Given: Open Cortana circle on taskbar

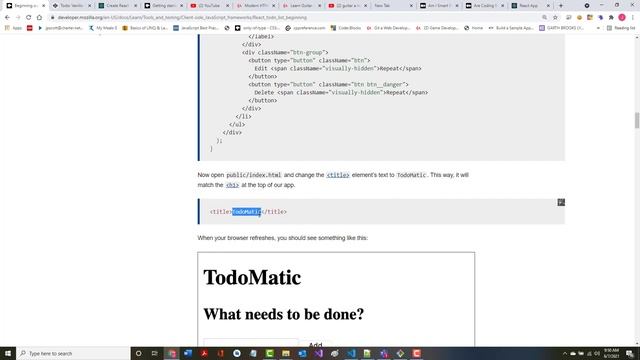Looking at the screenshot, I should pos(138,353).
